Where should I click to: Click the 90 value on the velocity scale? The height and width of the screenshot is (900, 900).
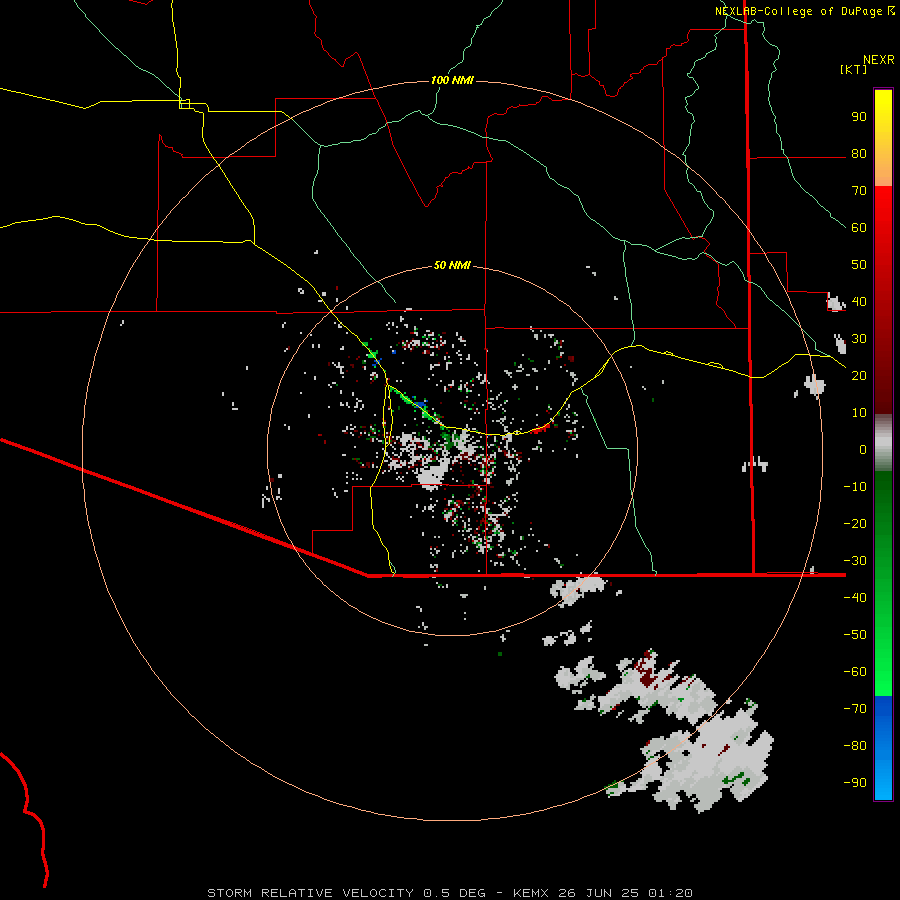859,117
